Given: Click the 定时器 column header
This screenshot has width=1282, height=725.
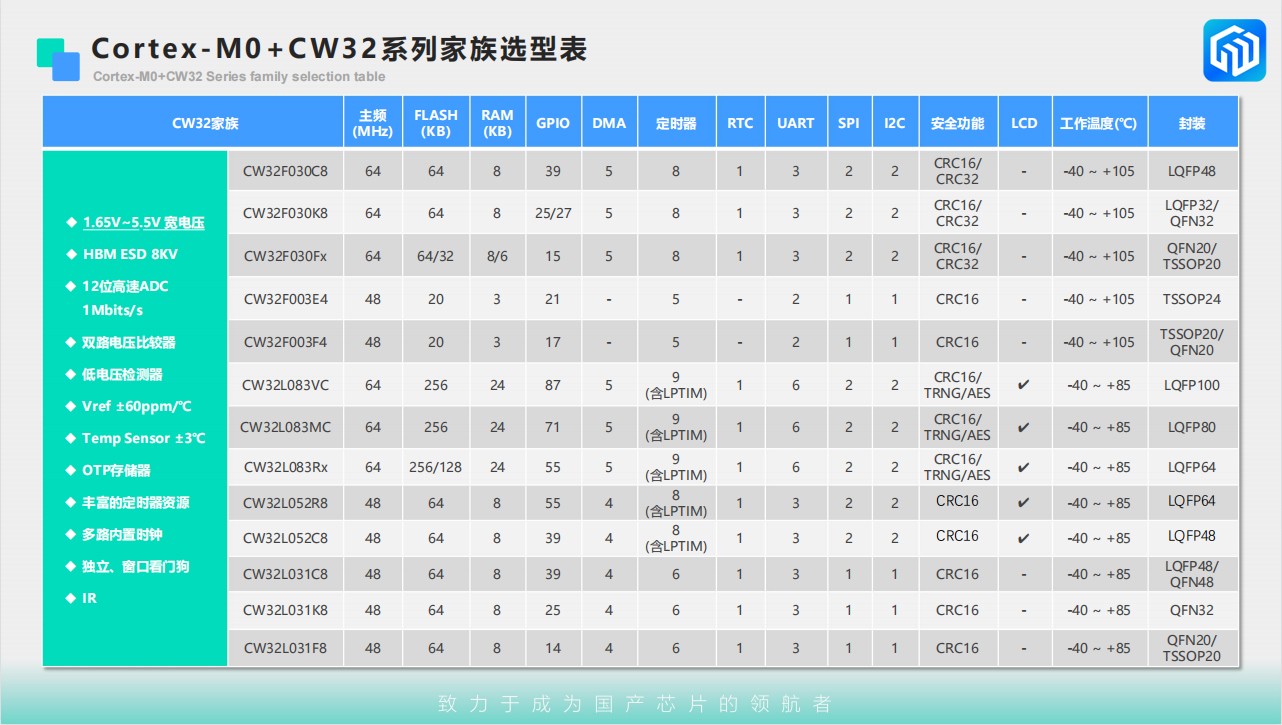Looking at the screenshot, I should point(676,123).
